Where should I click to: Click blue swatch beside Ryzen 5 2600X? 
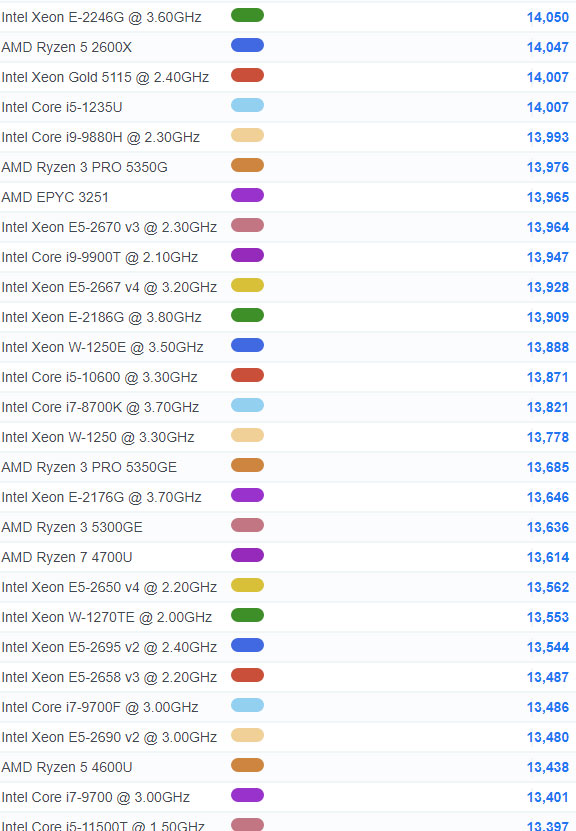point(247,45)
